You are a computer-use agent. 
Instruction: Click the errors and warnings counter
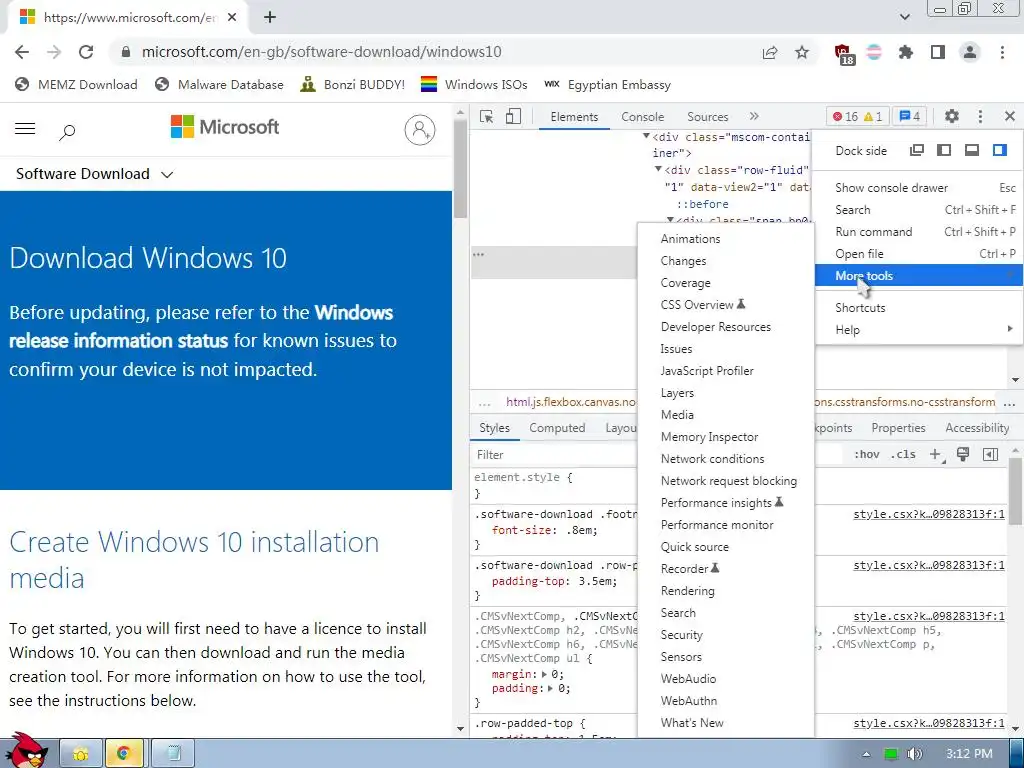857,116
